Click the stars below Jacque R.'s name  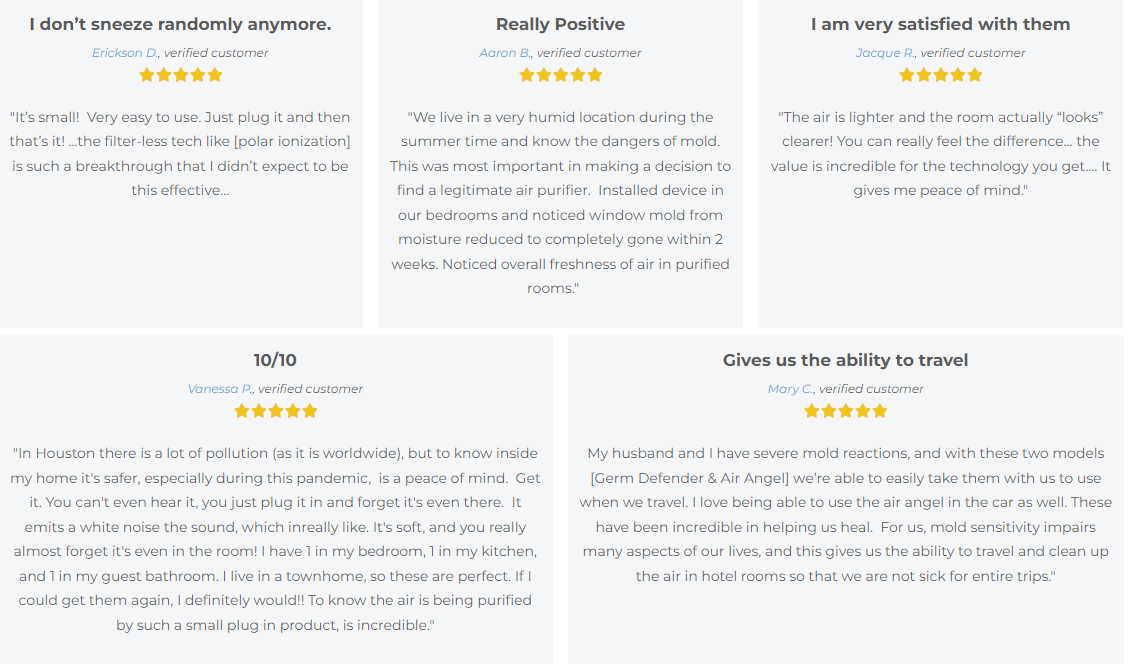(940, 75)
